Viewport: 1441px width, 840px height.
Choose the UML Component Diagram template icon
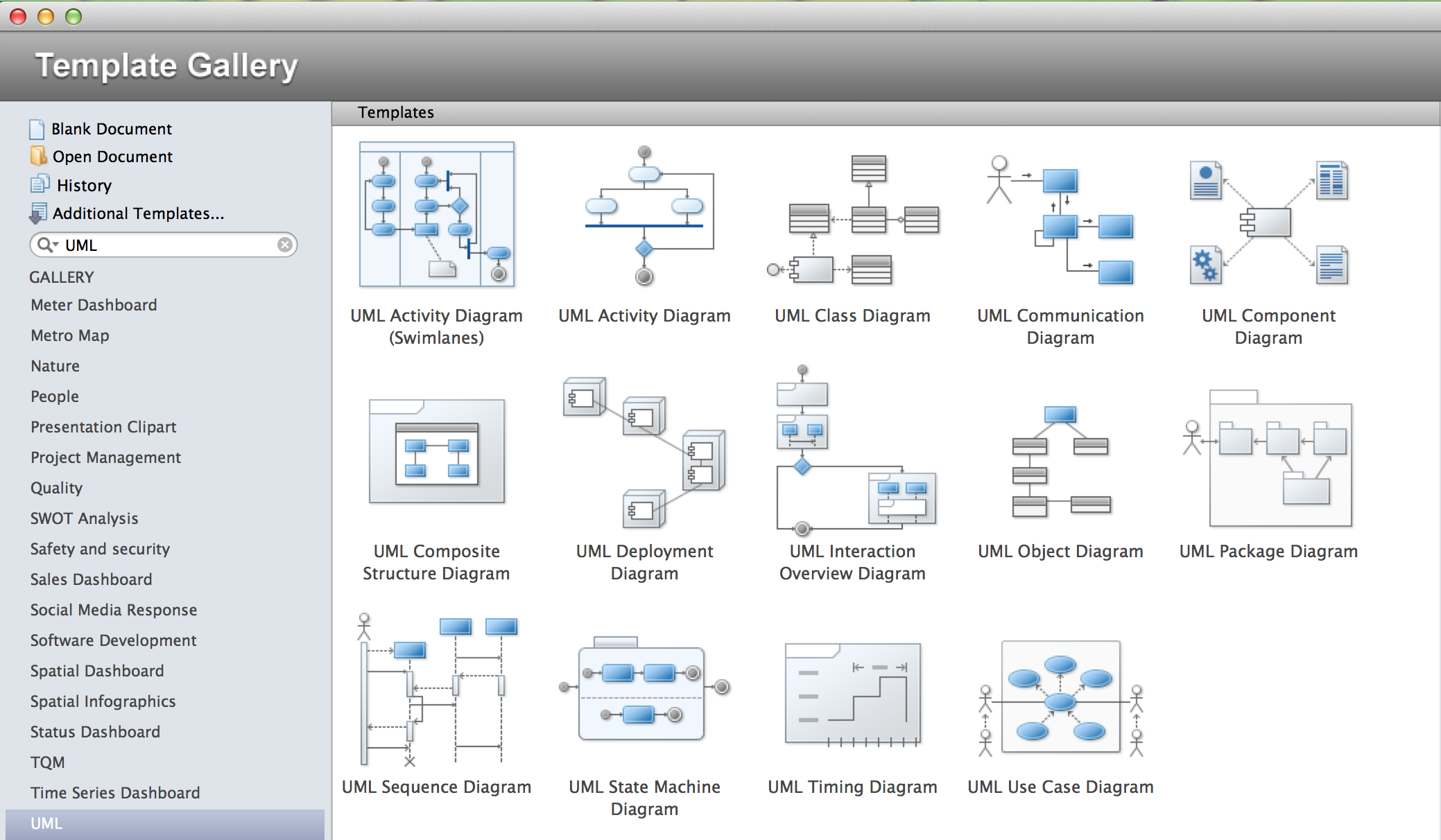coord(1268,223)
